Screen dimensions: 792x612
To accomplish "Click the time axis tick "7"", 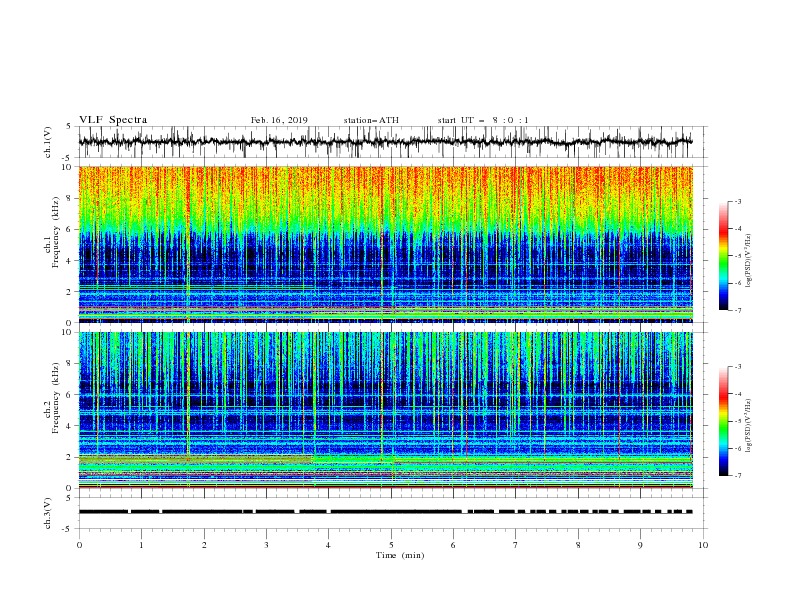I will click(516, 545).
